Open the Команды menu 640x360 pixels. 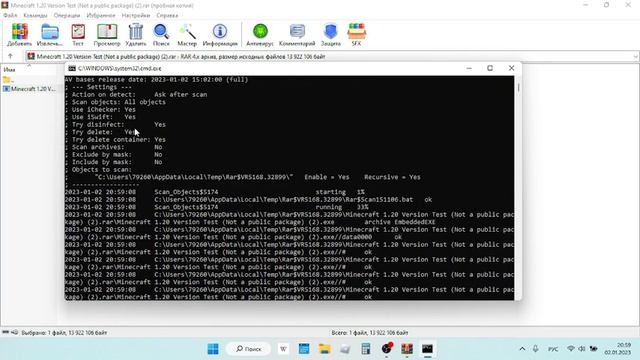(36, 16)
